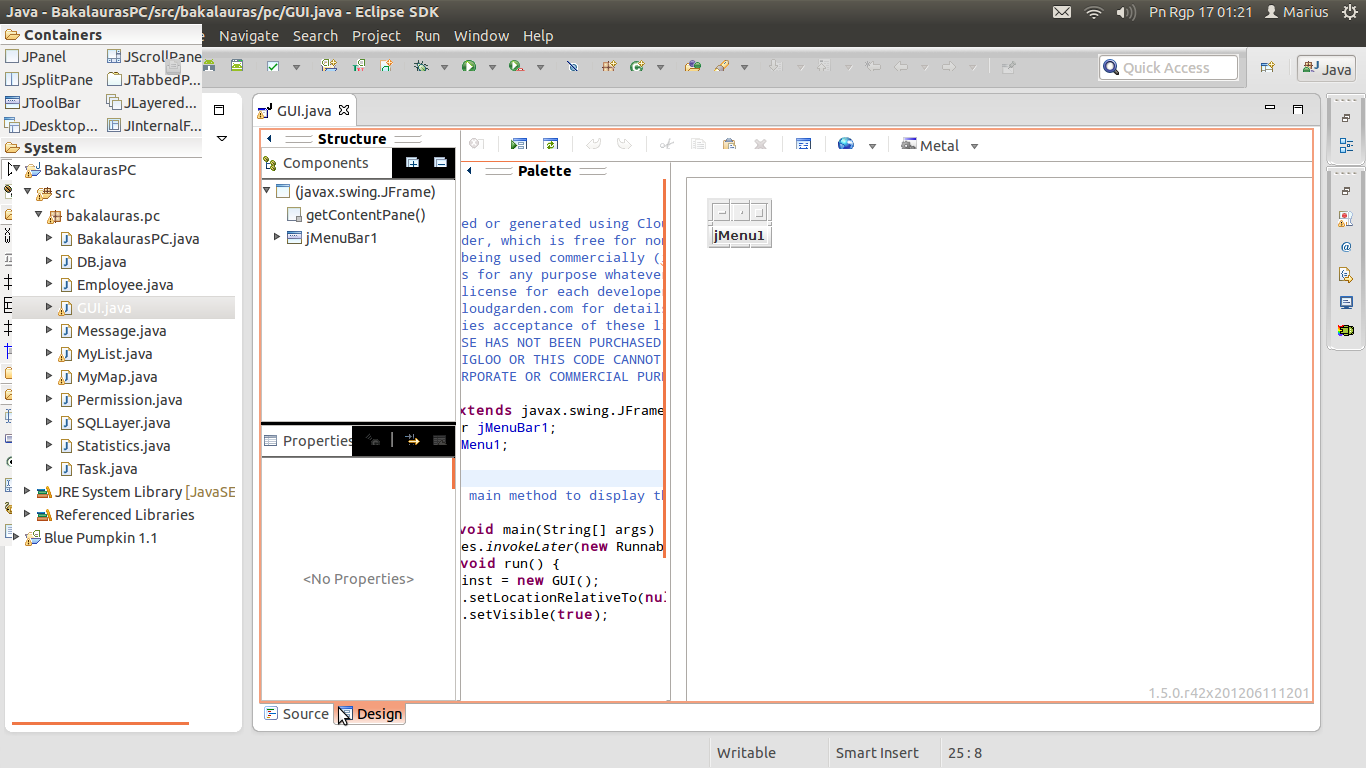
Task: Open the Run menu
Action: pyautogui.click(x=427, y=35)
